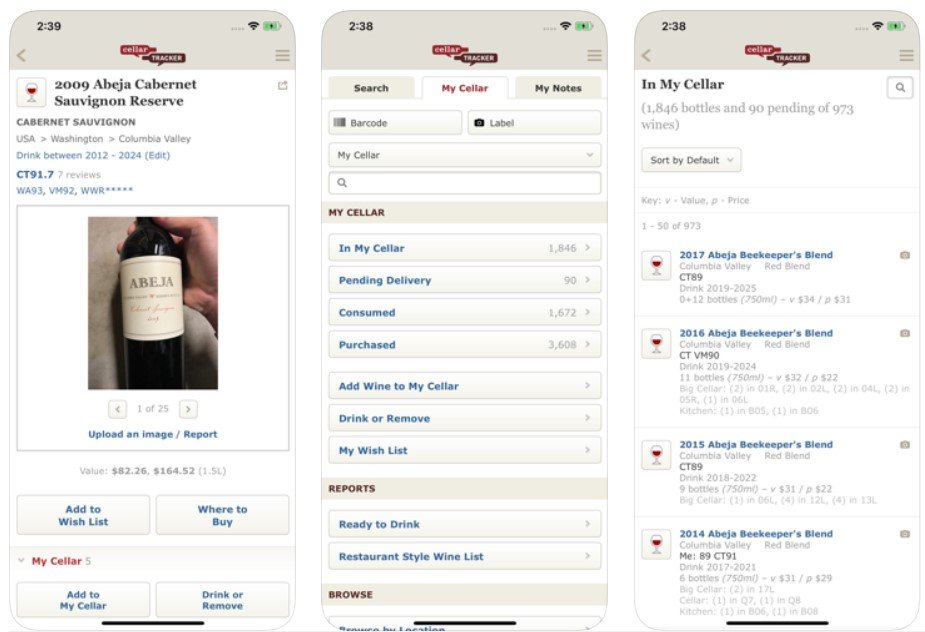The width and height of the screenshot is (925, 632).
Task: Open the Pending Delivery list row
Action: (x=465, y=280)
